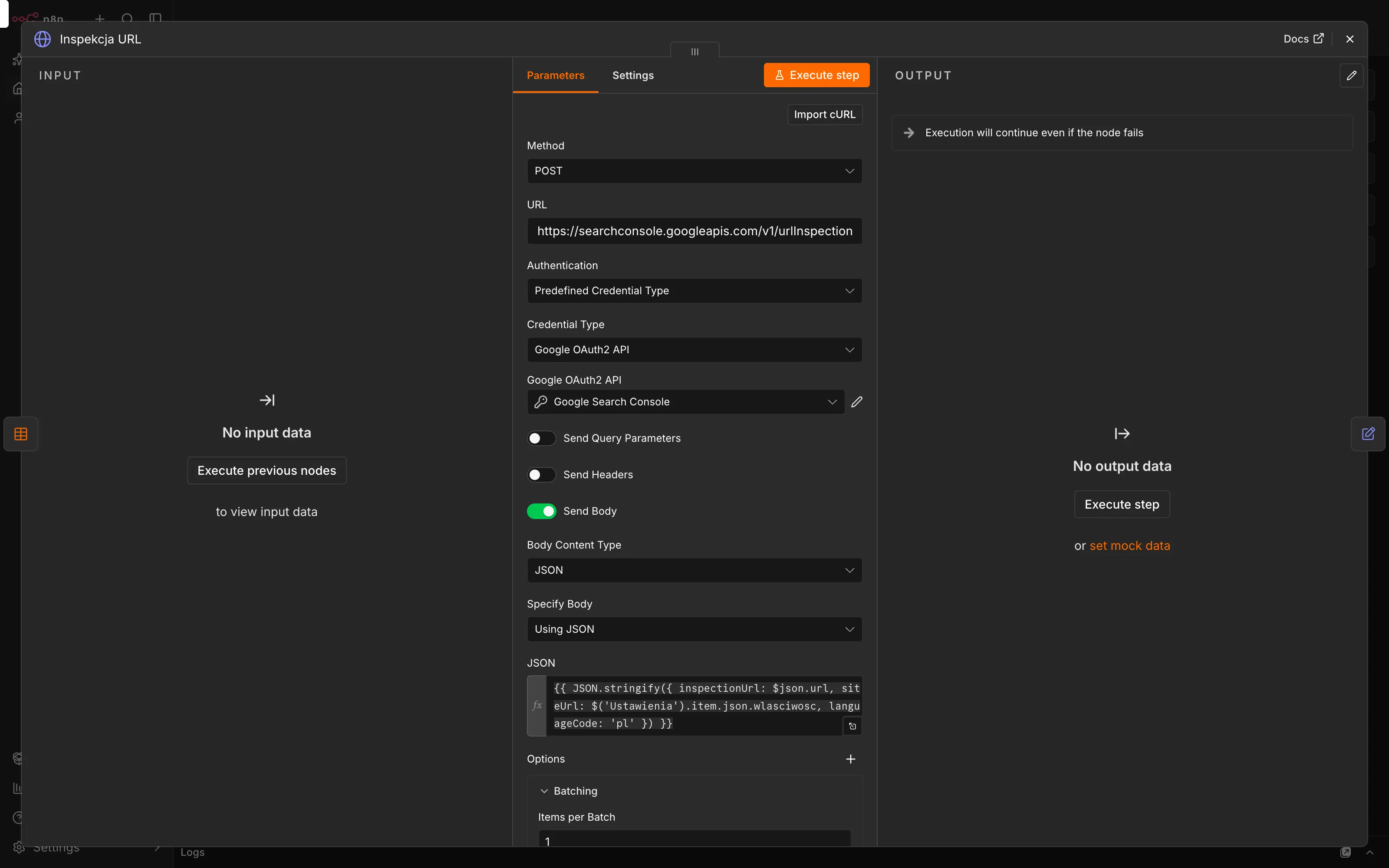The width and height of the screenshot is (1389, 868).
Task: Open the Authentication dropdown
Action: (x=694, y=290)
